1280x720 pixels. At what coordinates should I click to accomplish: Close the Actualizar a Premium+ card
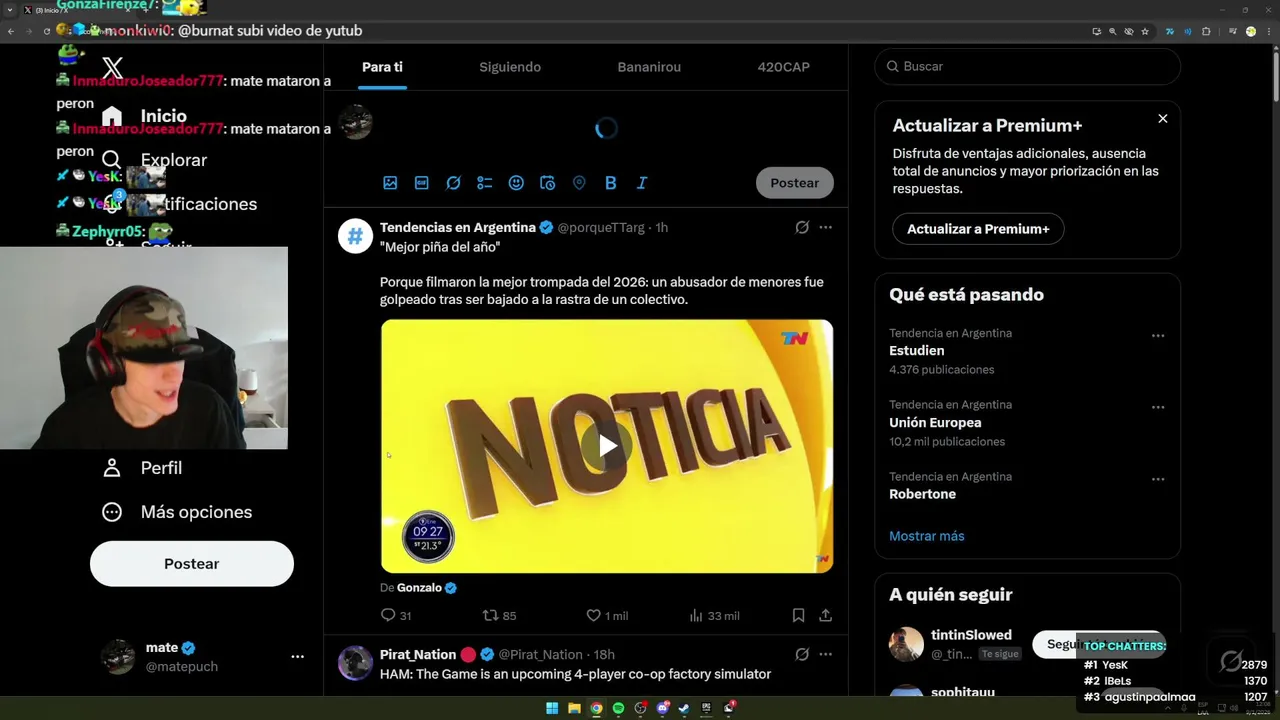point(1163,119)
